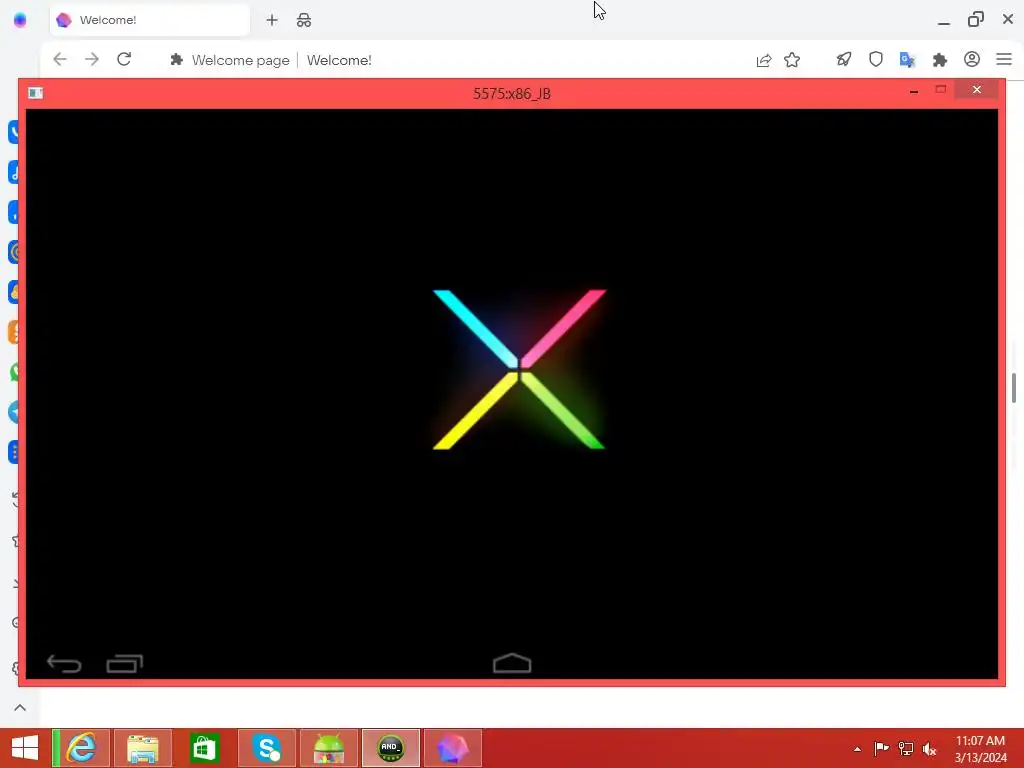Click the puzzle icon in address bar
The image size is (1024, 768).
[176, 60]
